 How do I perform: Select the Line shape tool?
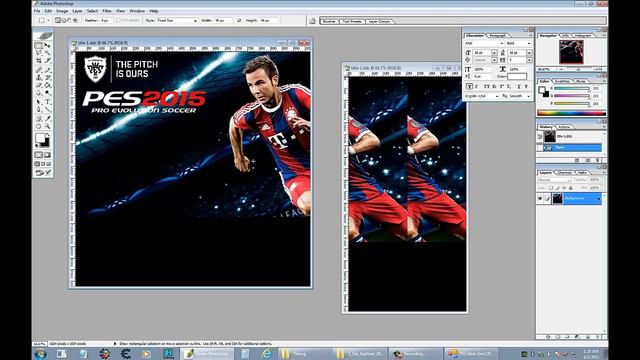point(48,109)
